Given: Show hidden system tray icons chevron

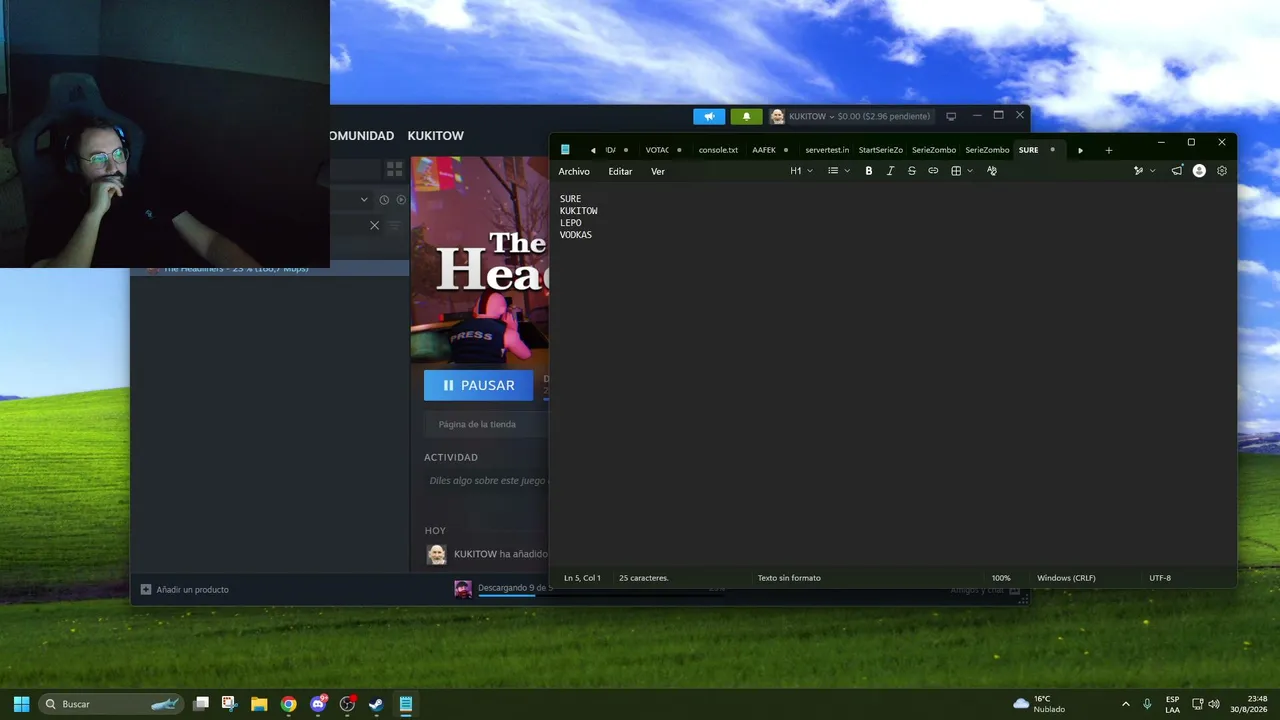Looking at the screenshot, I should 1125,704.
